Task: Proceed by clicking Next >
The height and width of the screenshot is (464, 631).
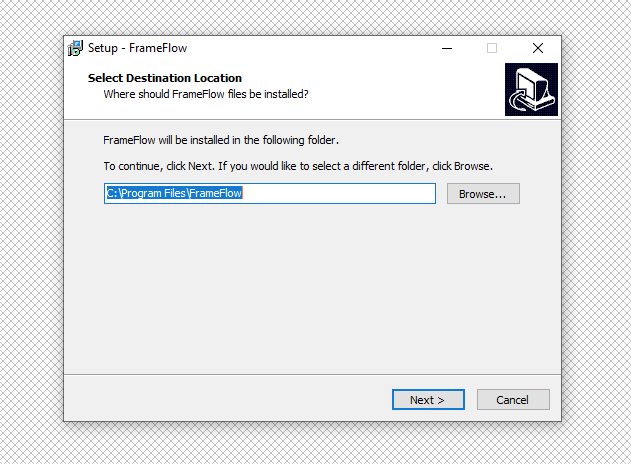Action: point(428,400)
